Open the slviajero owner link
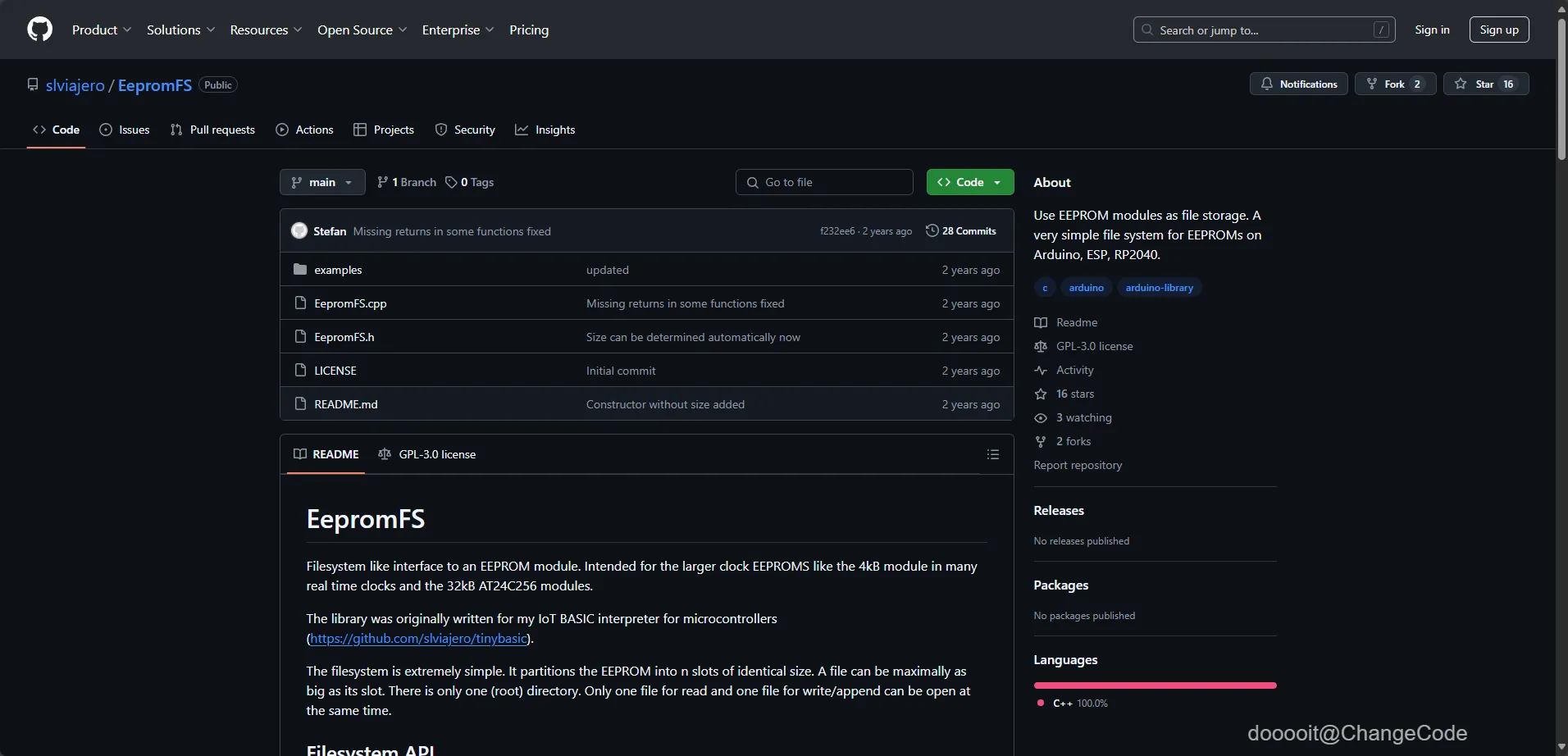Screen dimensions: 1568x756 [x=75, y=85]
